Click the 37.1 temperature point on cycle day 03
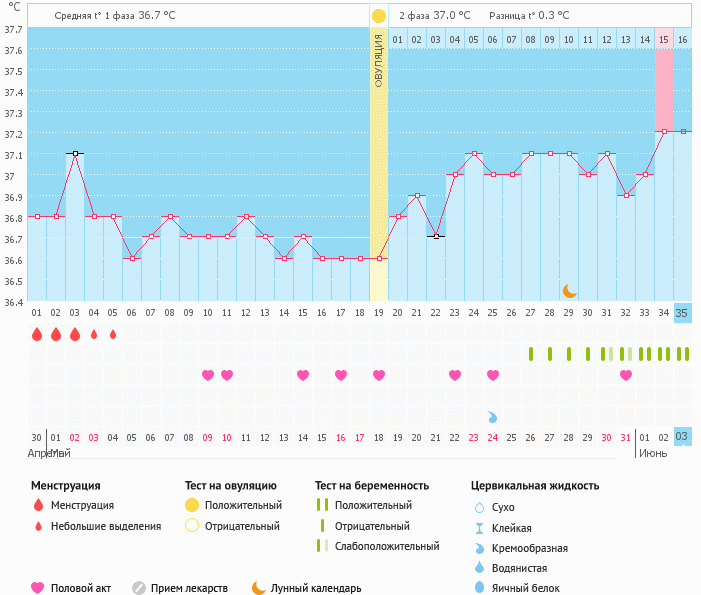Viewport: 701px width, 595px height. (75, 154)
